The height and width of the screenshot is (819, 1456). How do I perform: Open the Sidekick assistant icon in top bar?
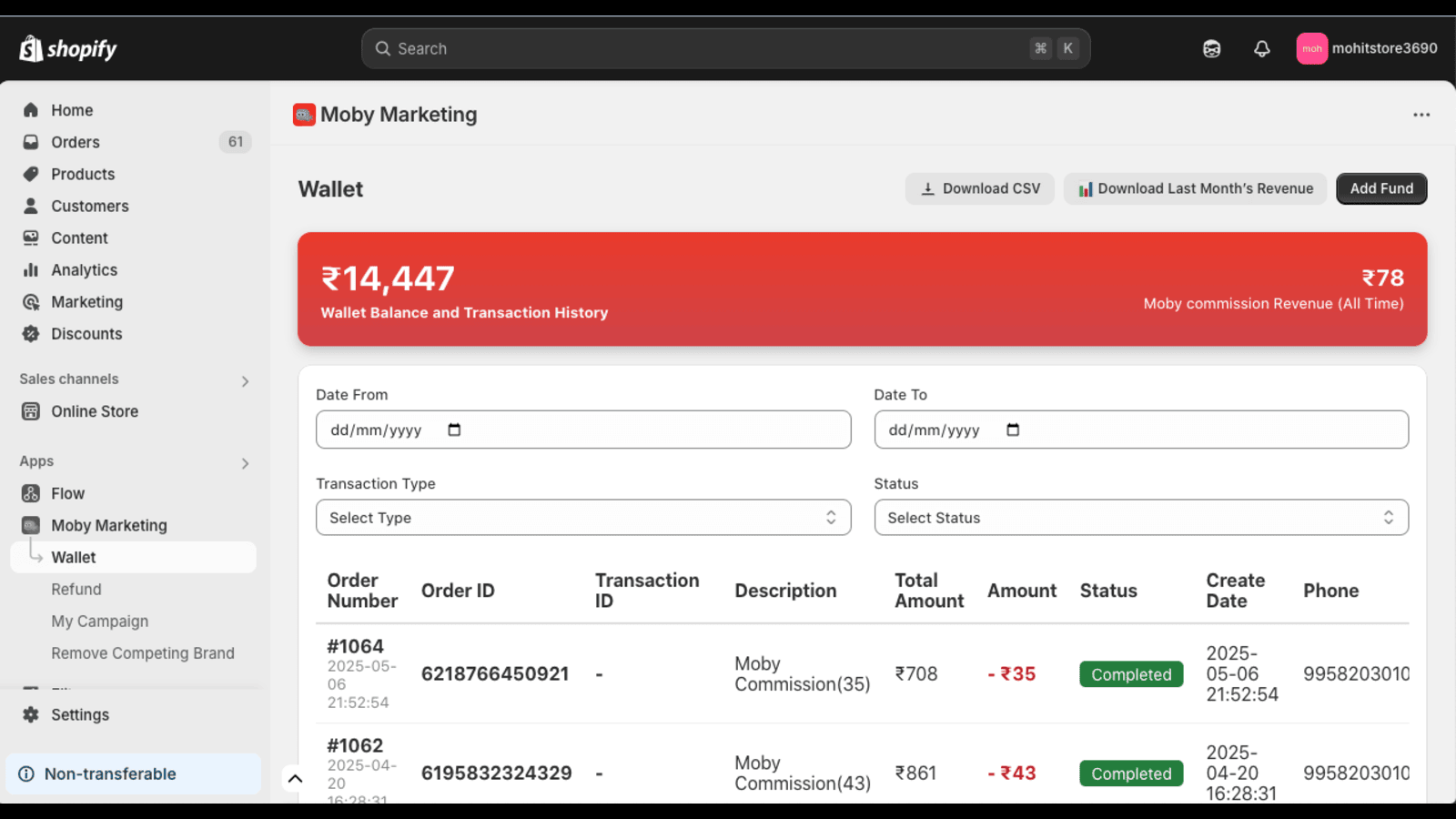tap(1211, 49)
